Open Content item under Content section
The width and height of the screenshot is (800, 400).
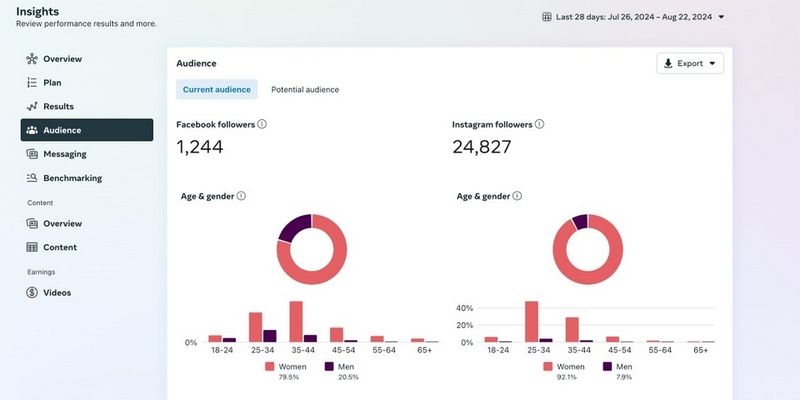[x=60, y=247]
